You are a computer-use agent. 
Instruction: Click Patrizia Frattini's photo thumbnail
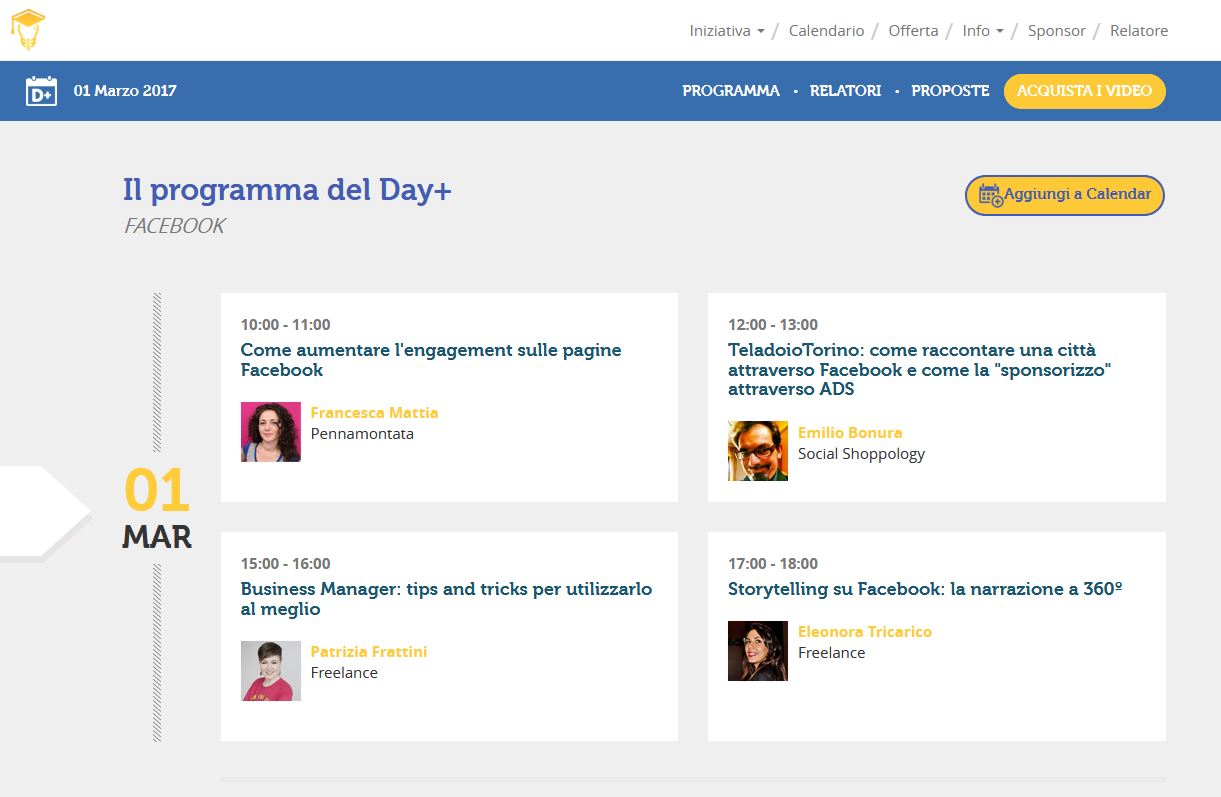[271, 671]
